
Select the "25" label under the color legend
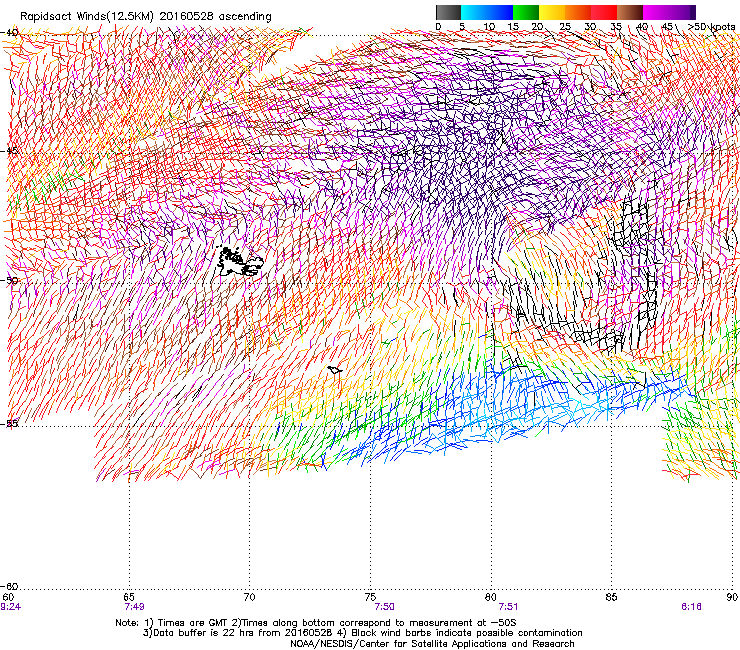[565, 27]
